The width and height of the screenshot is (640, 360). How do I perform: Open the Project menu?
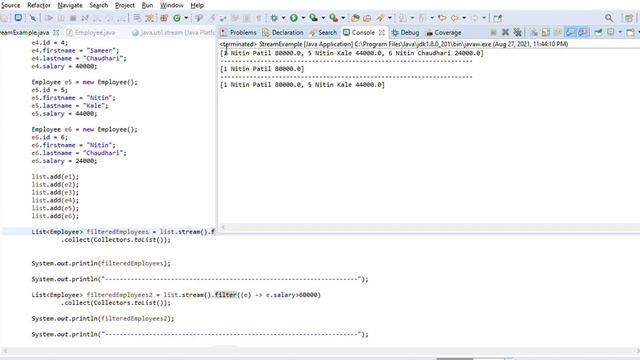coord(124,5)
